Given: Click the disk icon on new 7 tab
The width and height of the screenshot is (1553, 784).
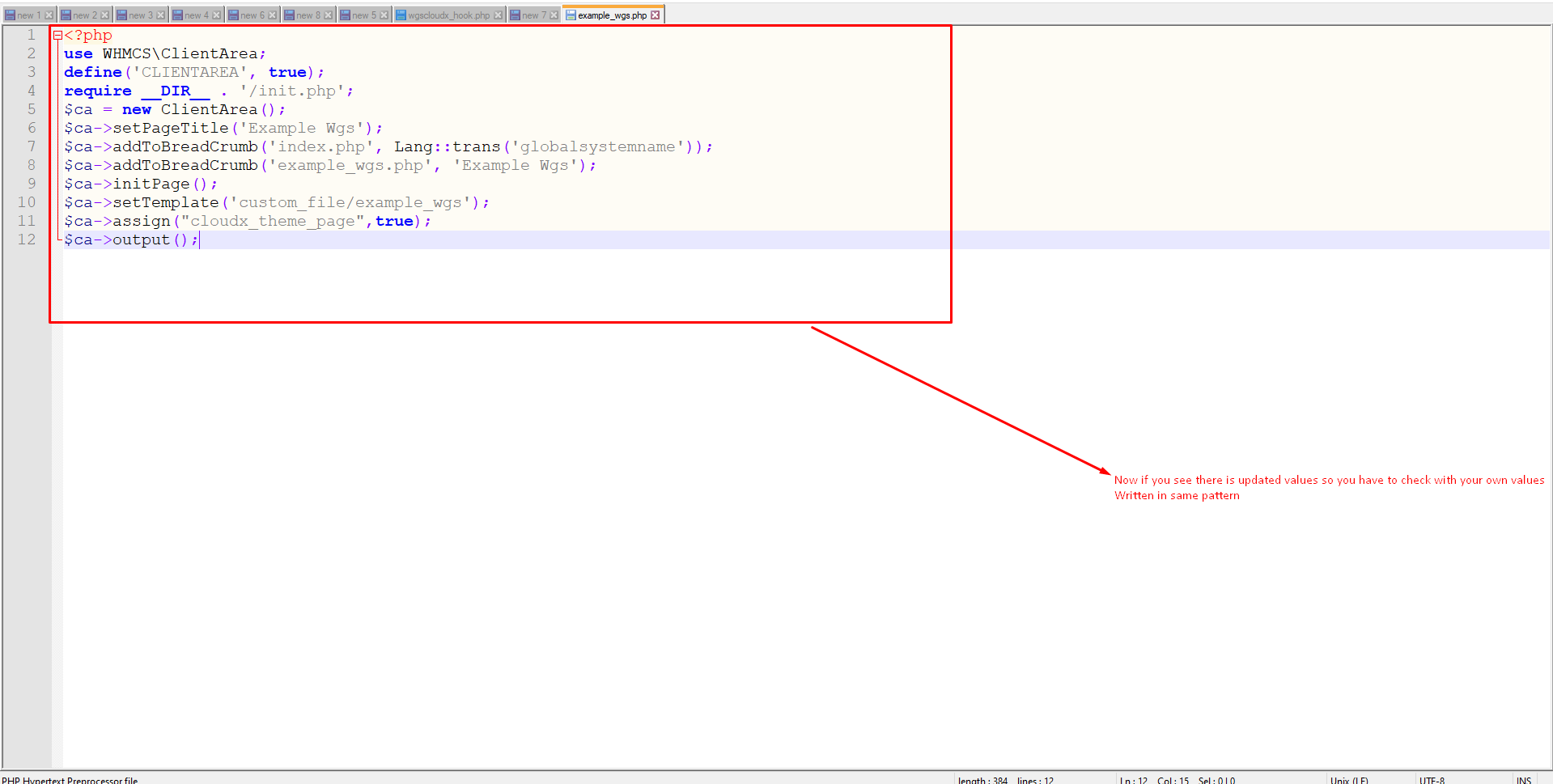Looking at the screenshot, I should pos(515,15).
